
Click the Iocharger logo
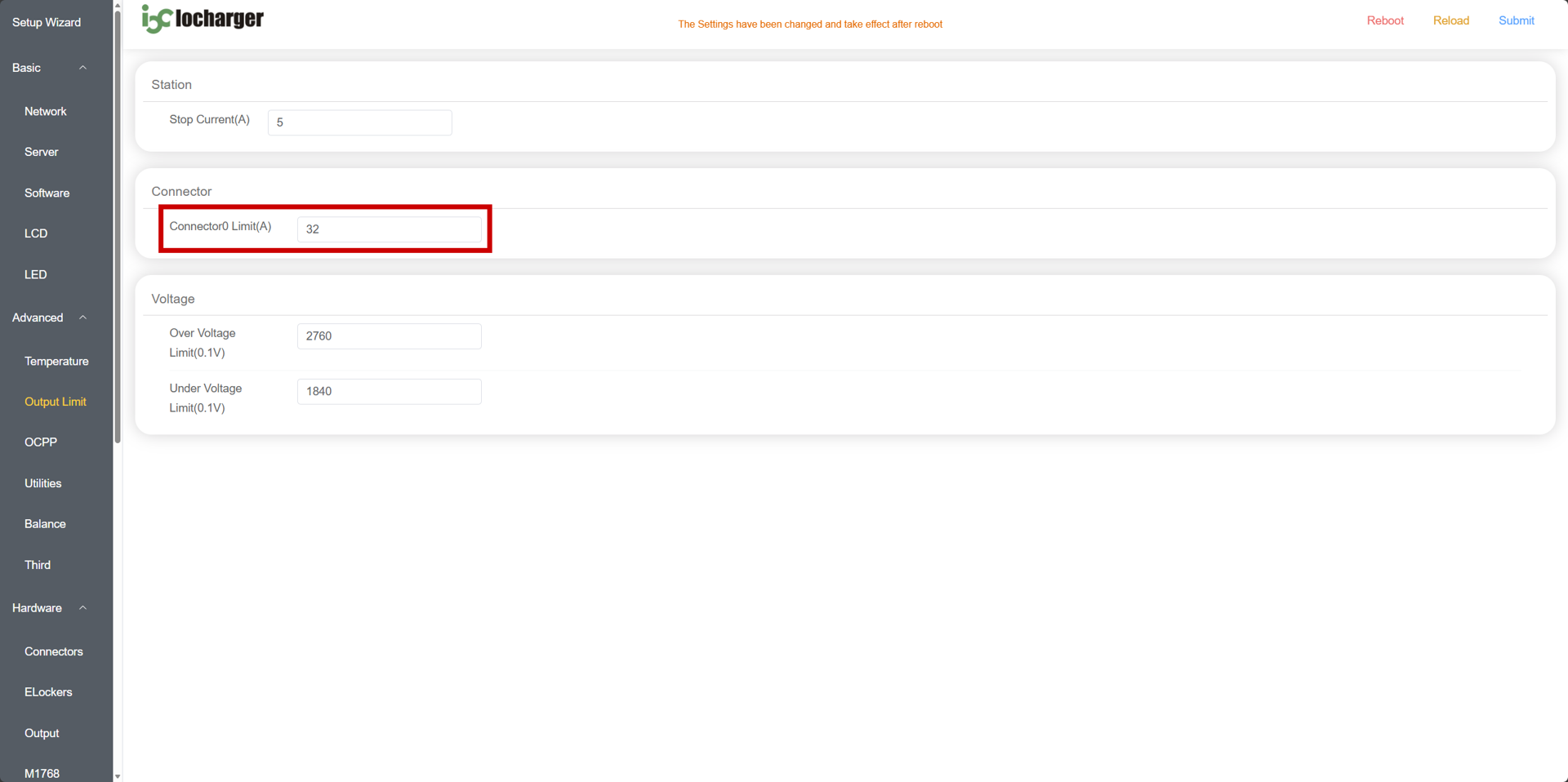tap(203, 19)
